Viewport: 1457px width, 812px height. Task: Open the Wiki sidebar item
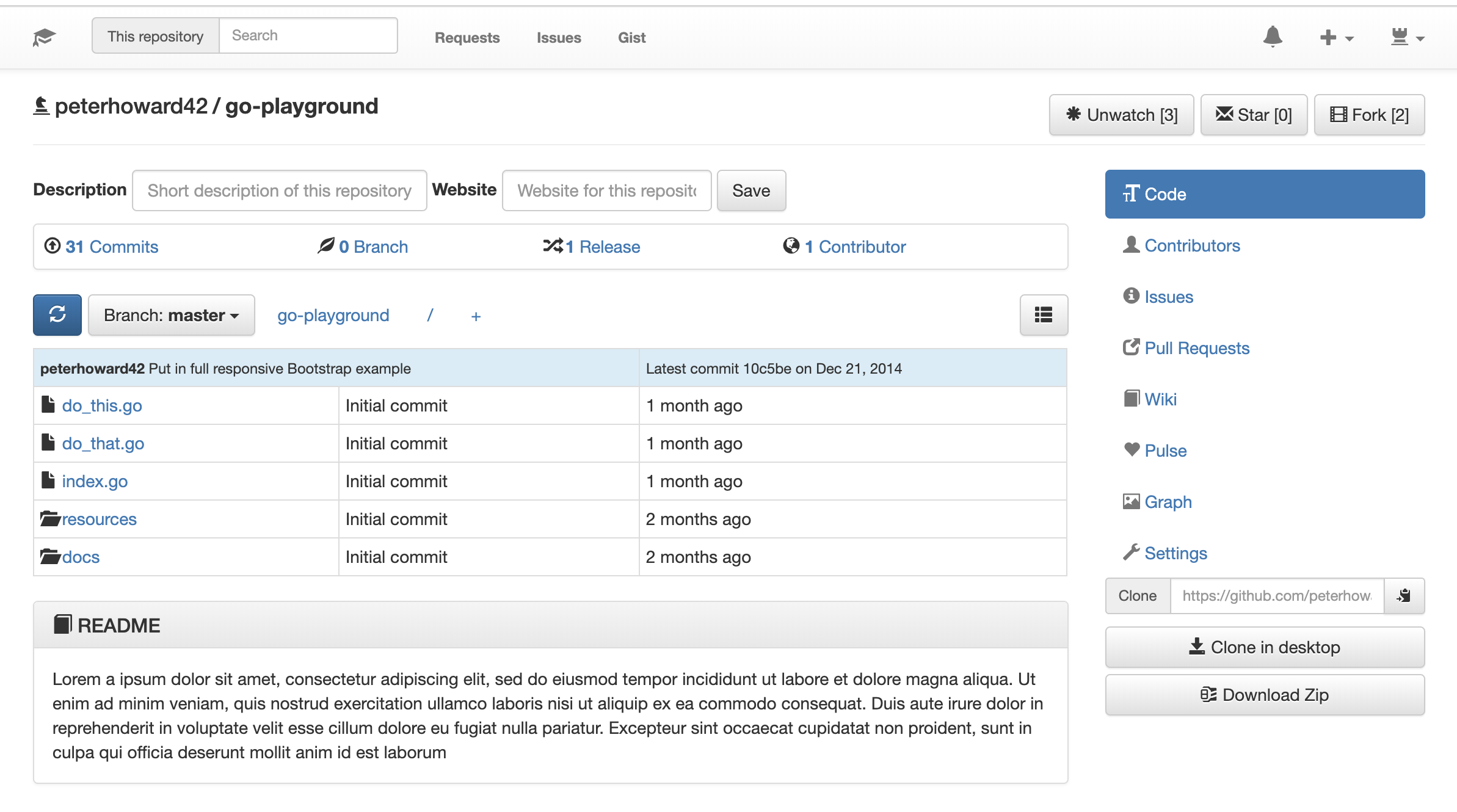pyautogui.click(x=1160, y=399)
